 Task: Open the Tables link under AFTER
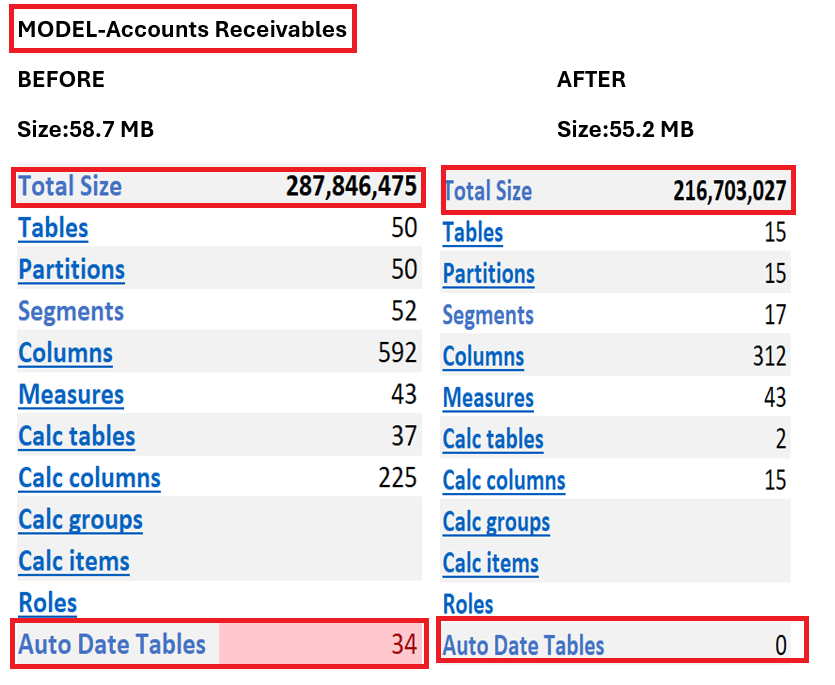472,233
